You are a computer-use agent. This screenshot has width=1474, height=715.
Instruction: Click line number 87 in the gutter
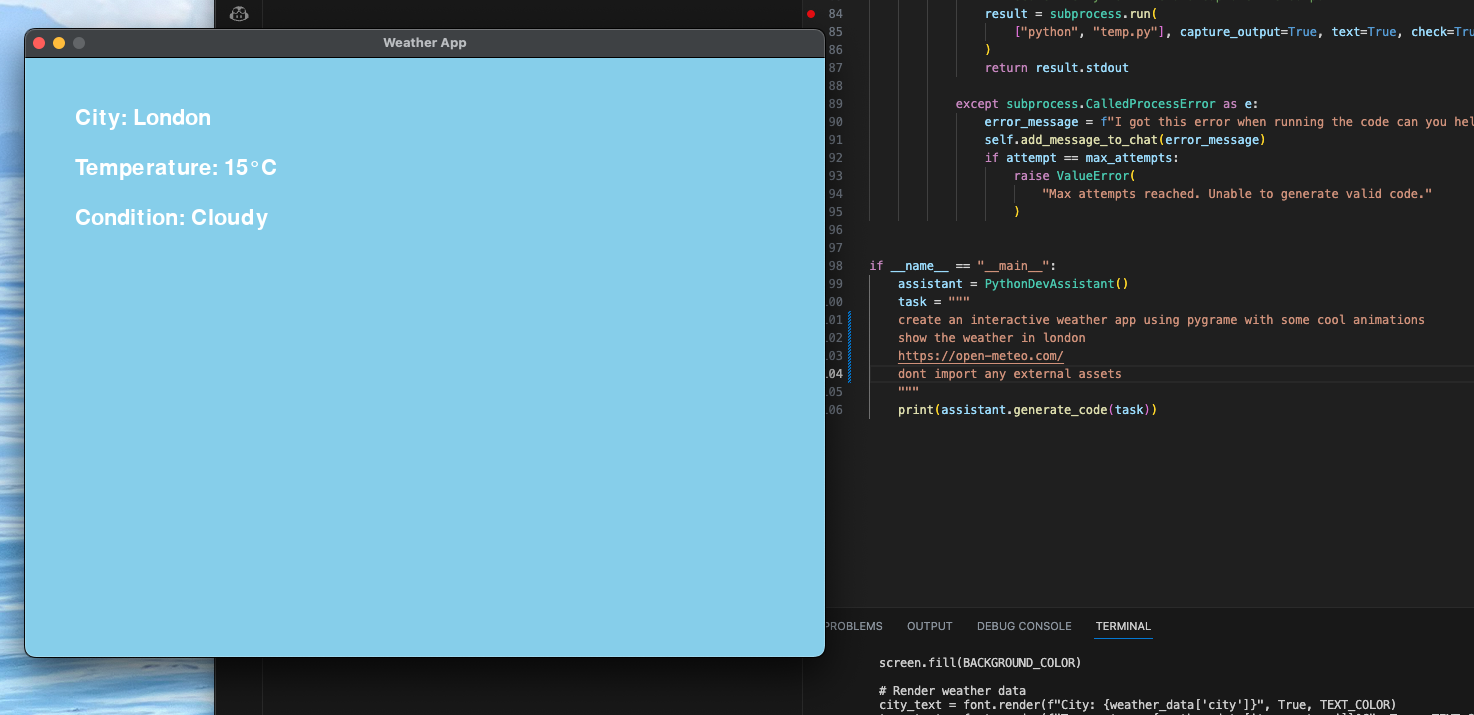[x=835, y=68]
